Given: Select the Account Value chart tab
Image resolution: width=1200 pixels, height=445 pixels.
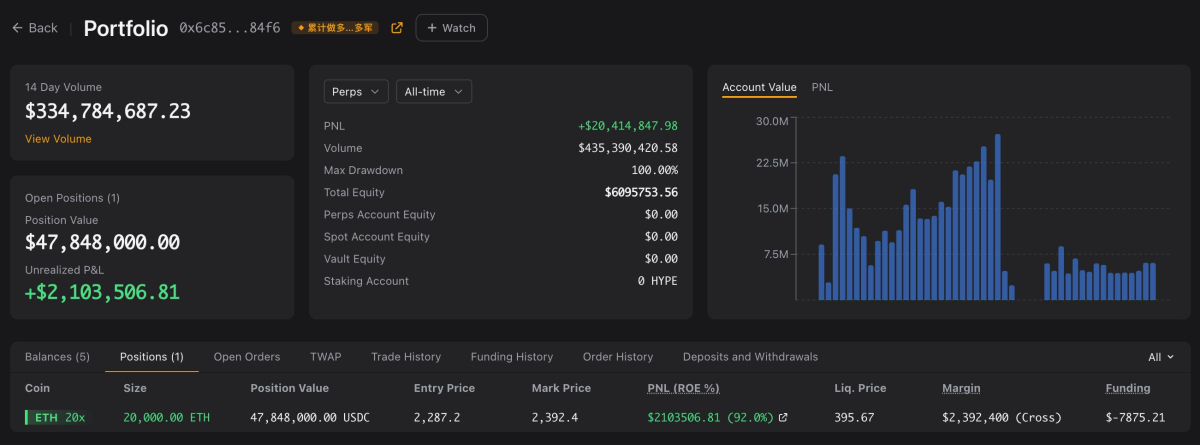Looking at the screenshot, I should (759, 87).
